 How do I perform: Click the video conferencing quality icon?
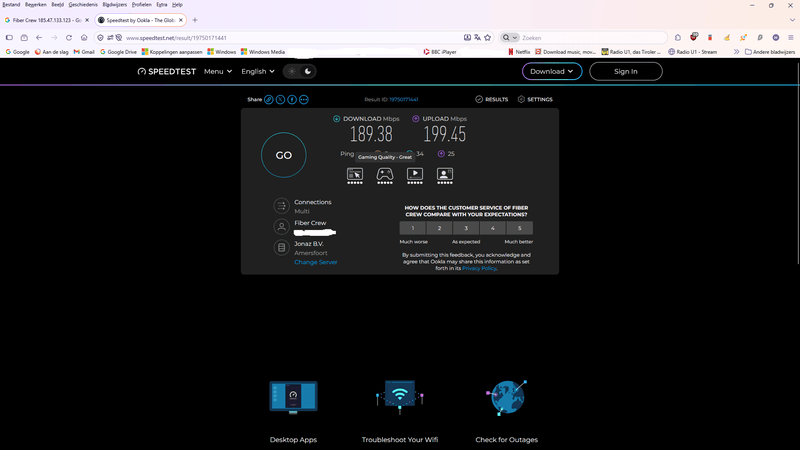(444, 176)
